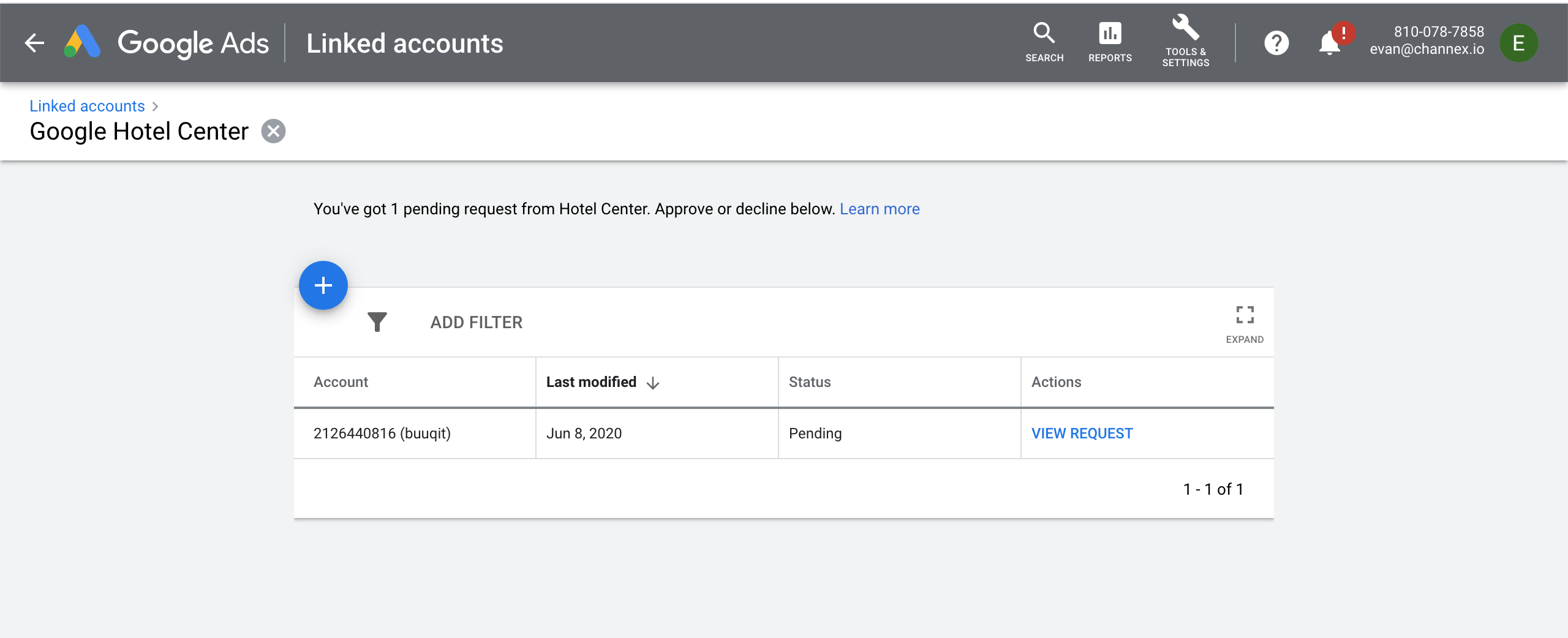Click the evan@channex.io account info

click(1427, 40)
